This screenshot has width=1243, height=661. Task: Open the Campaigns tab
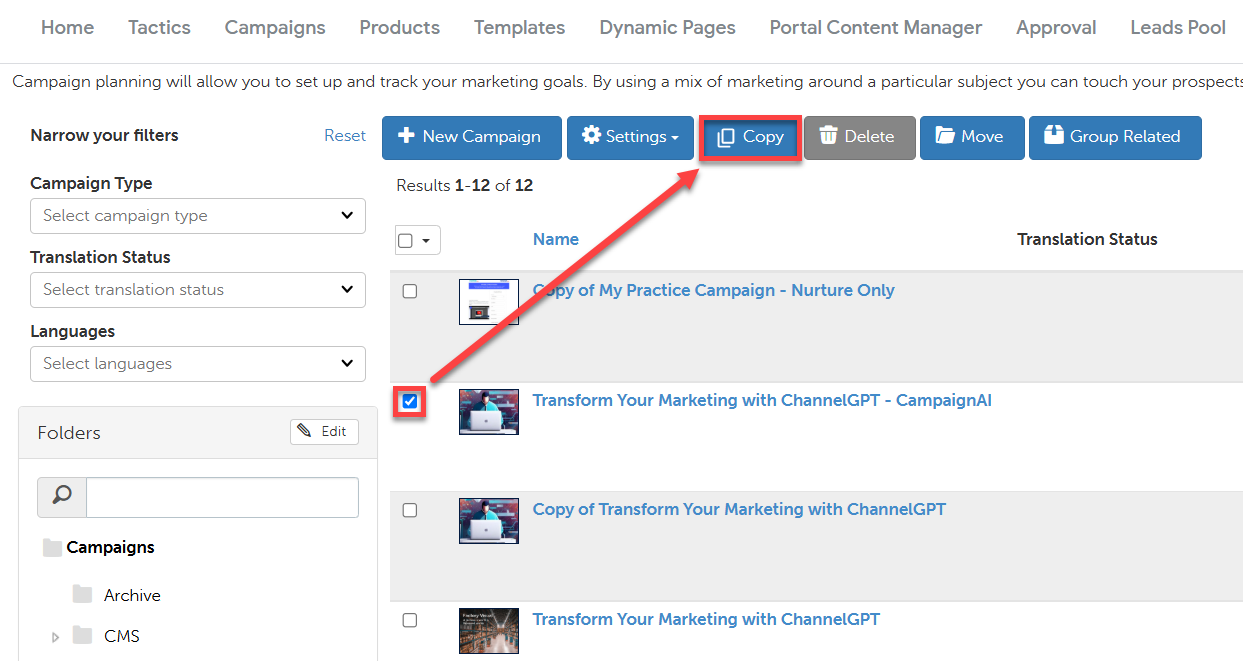(x=275, y=28)
